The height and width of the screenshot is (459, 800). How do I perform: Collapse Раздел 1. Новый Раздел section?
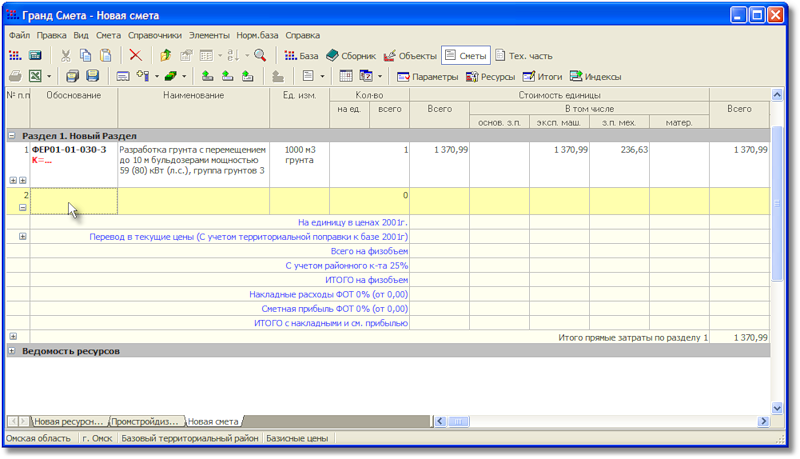click(12, 136)
